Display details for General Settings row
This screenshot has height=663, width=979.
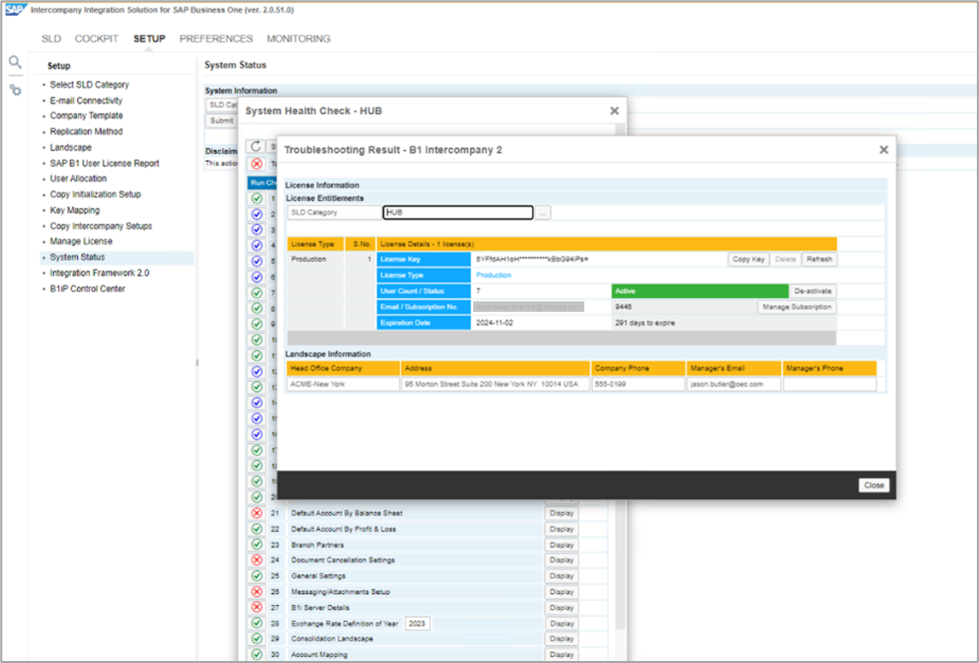coord(561,576)
